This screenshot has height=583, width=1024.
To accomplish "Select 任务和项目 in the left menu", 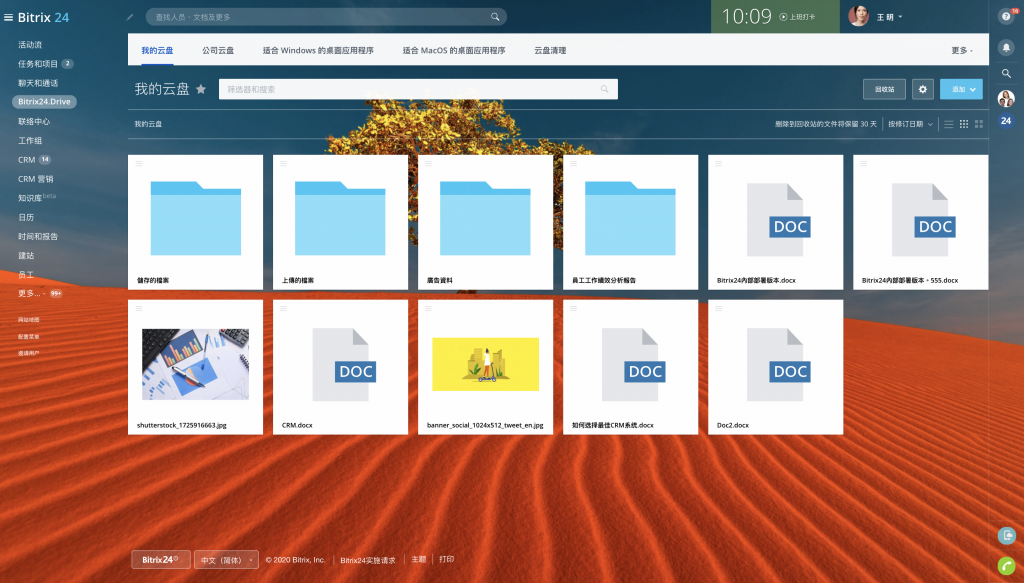I will pos(38,64).
